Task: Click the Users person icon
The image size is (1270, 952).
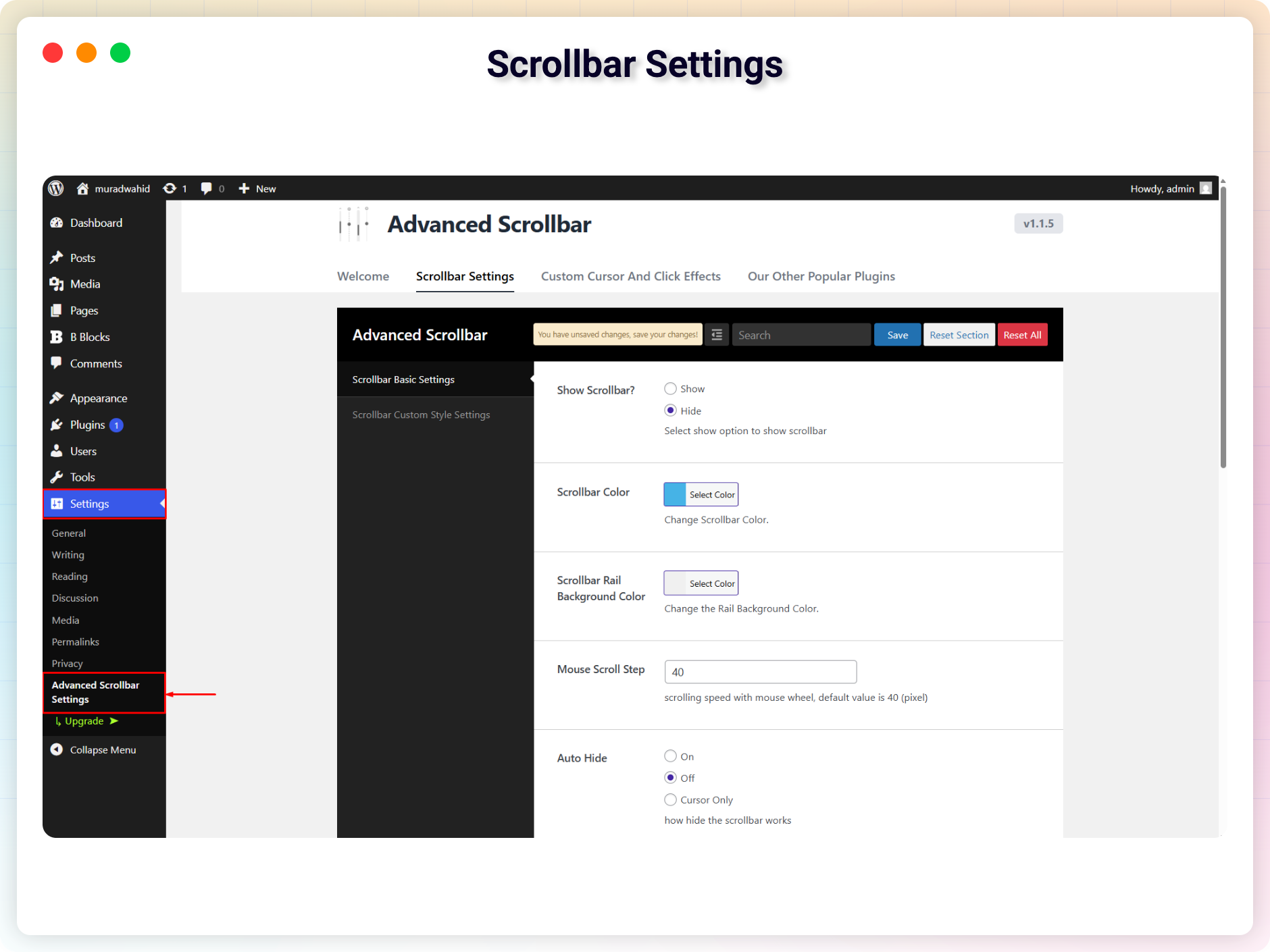Action: point(57,451)
